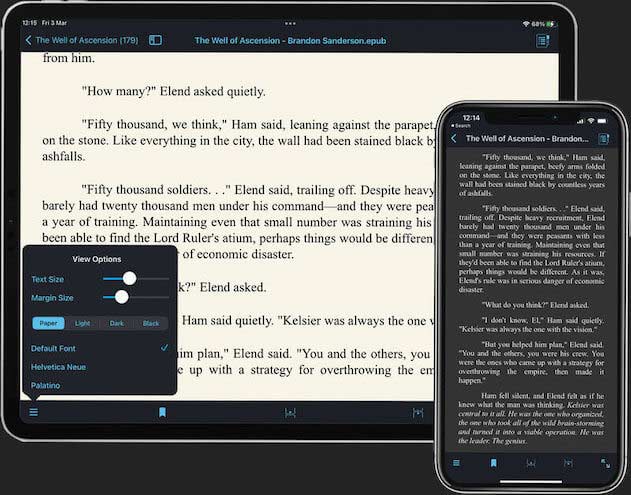Select the Black theme
Image resolution: width=631 pixels, height=495 pixels.
tap(151, 323)
